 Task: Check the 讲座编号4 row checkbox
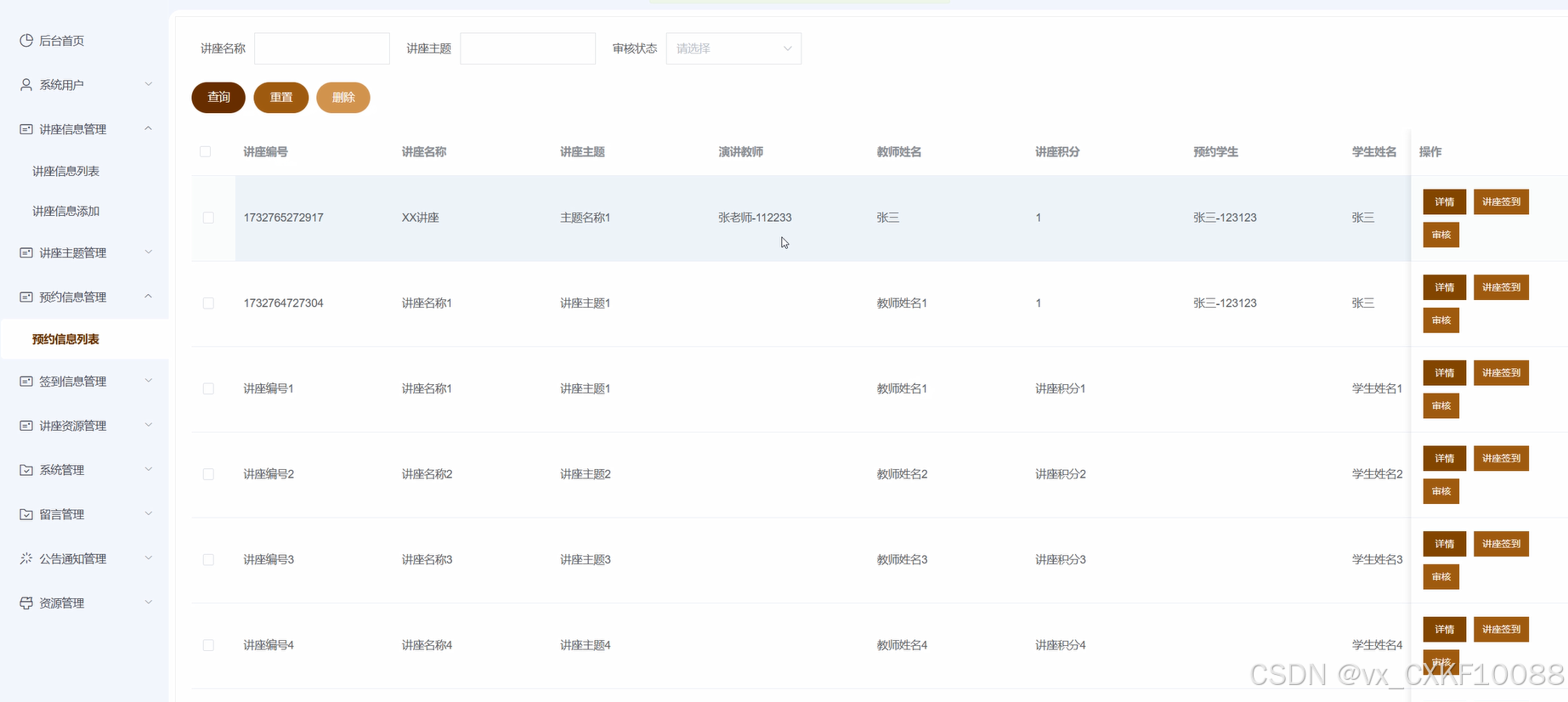208,645
